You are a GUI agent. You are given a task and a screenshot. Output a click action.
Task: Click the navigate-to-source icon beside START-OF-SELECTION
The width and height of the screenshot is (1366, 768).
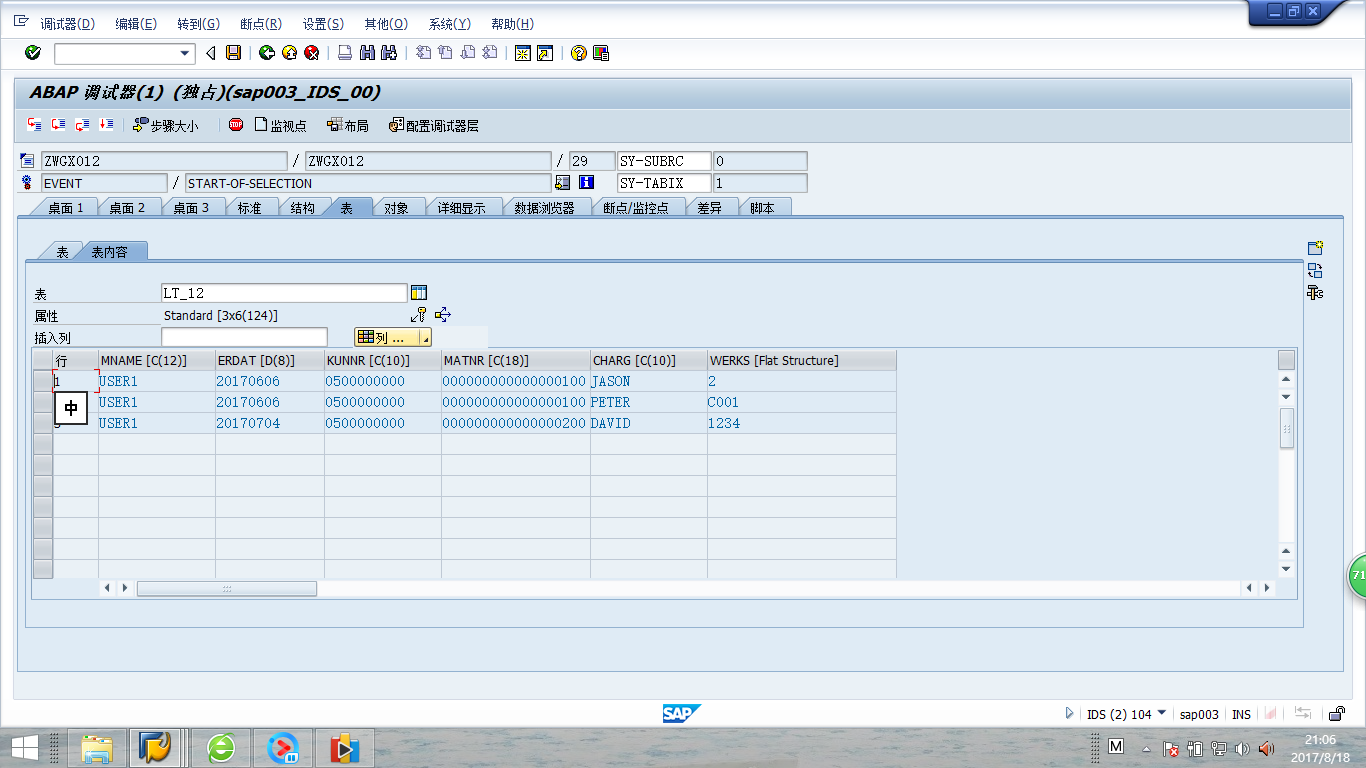pos(563,183)
